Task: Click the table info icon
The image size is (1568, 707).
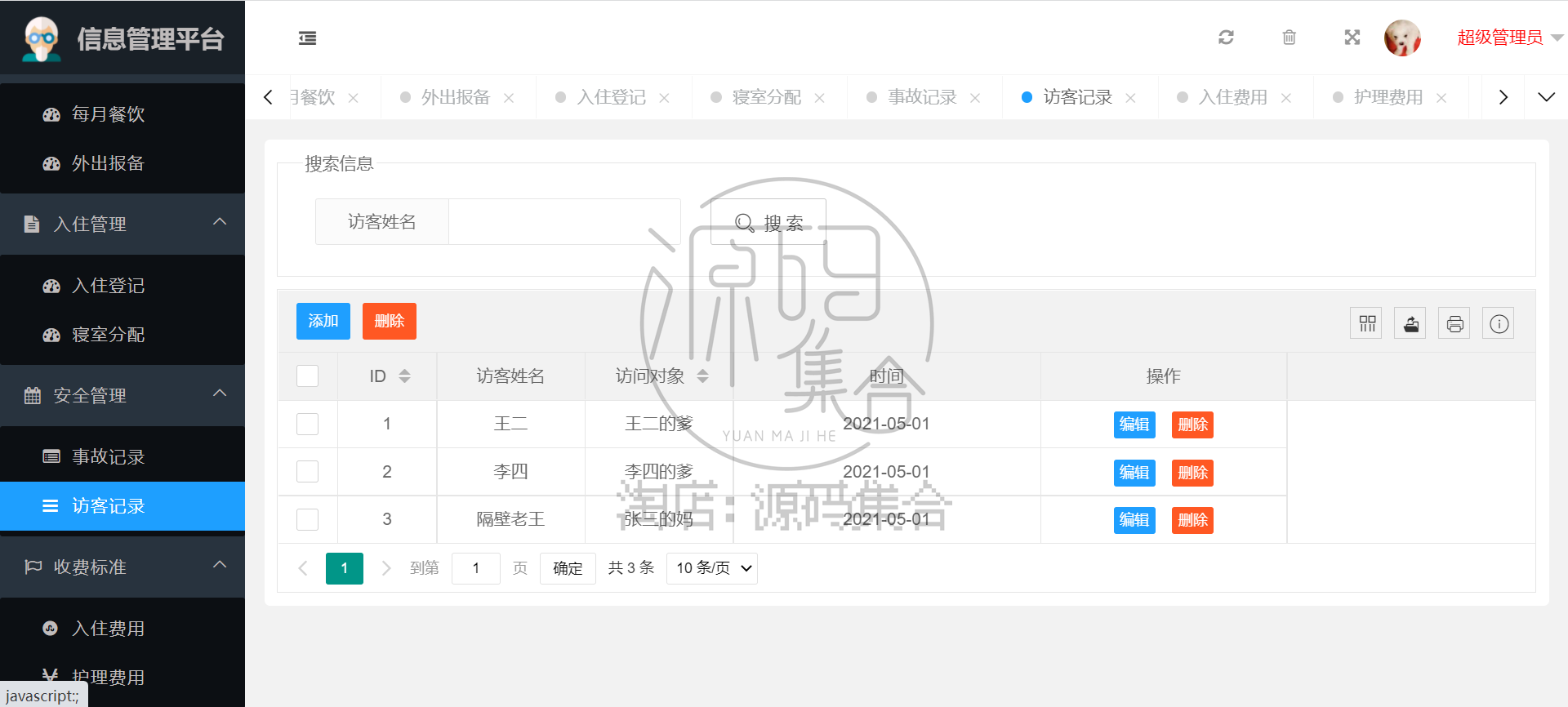Action: (1499, 324)
